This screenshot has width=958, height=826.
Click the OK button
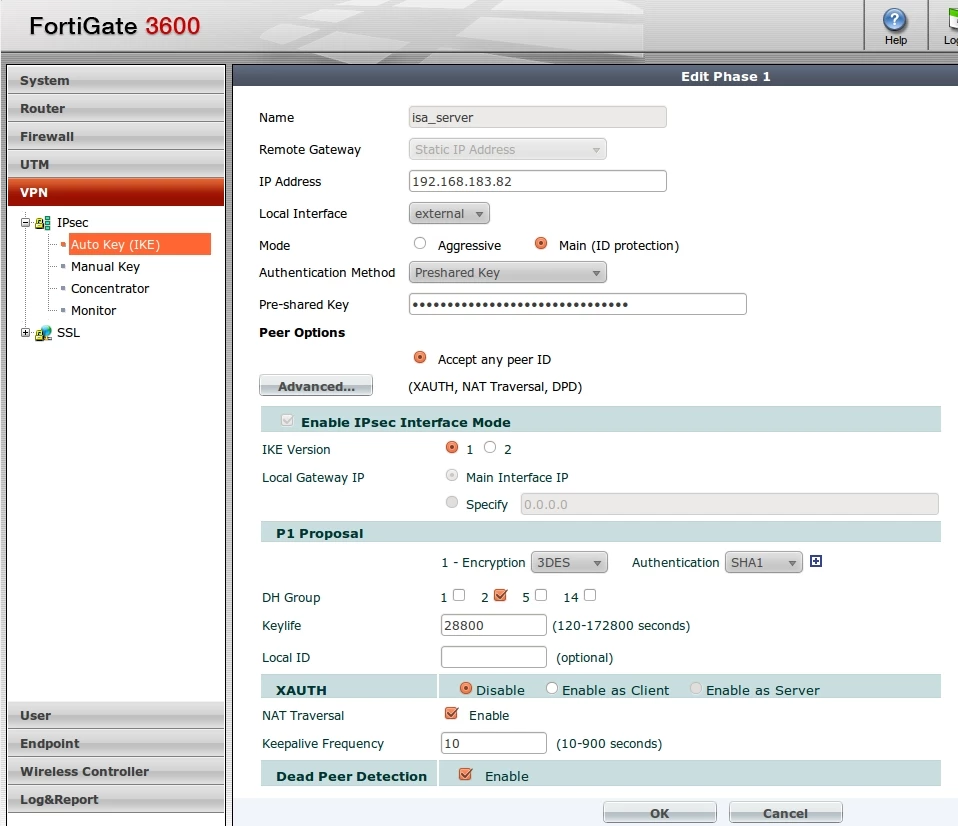[x=659, y=813]
